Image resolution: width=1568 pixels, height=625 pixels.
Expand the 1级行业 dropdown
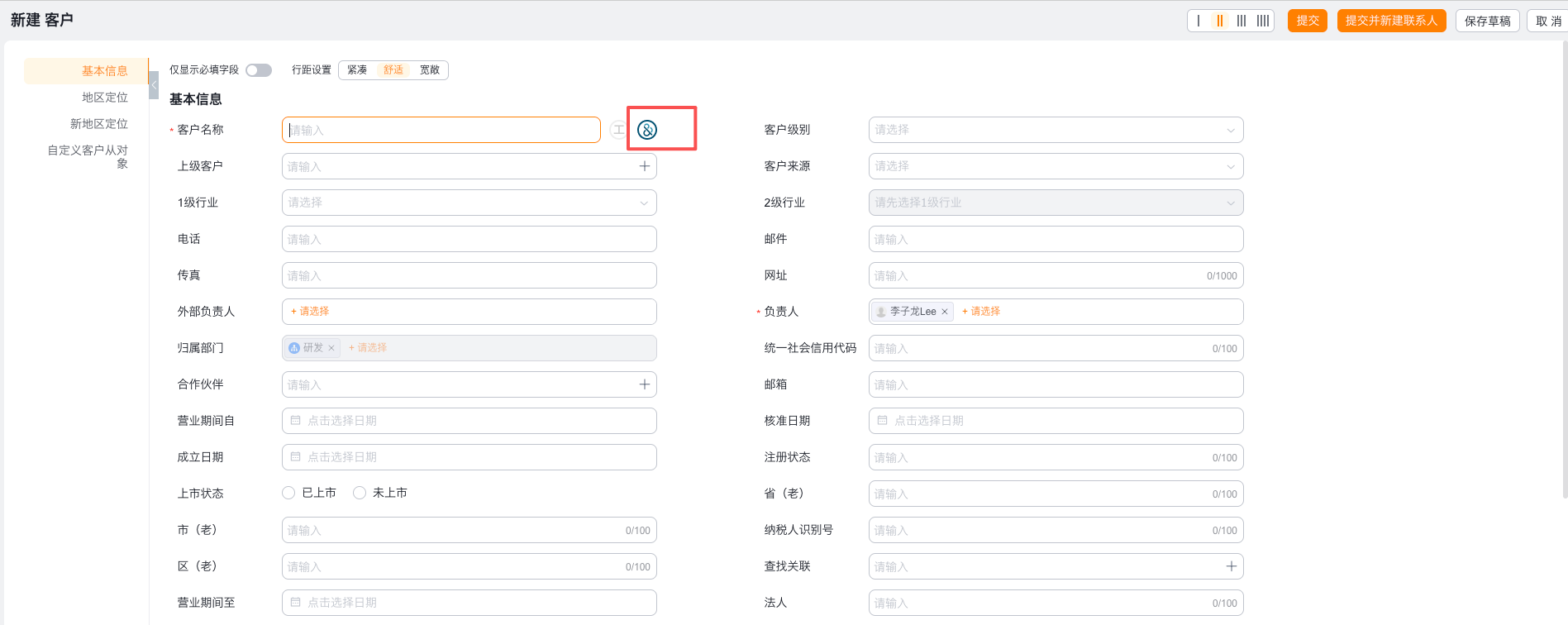(x=469, y=203)
